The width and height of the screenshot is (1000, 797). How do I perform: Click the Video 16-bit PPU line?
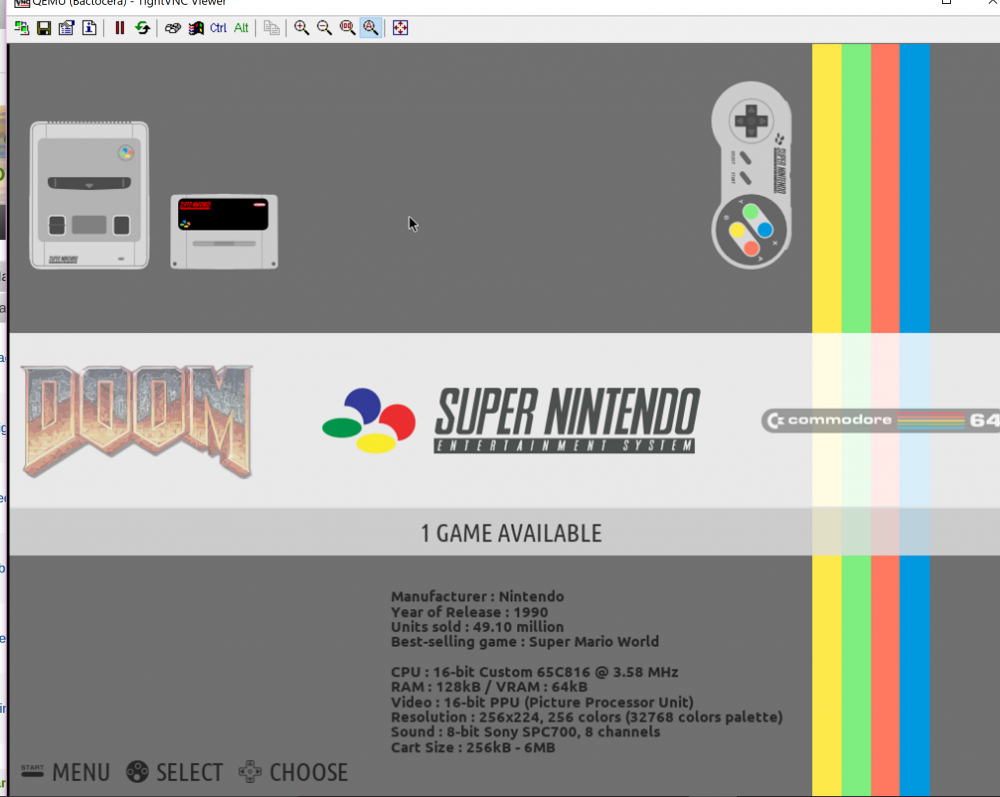pos(542,702)
